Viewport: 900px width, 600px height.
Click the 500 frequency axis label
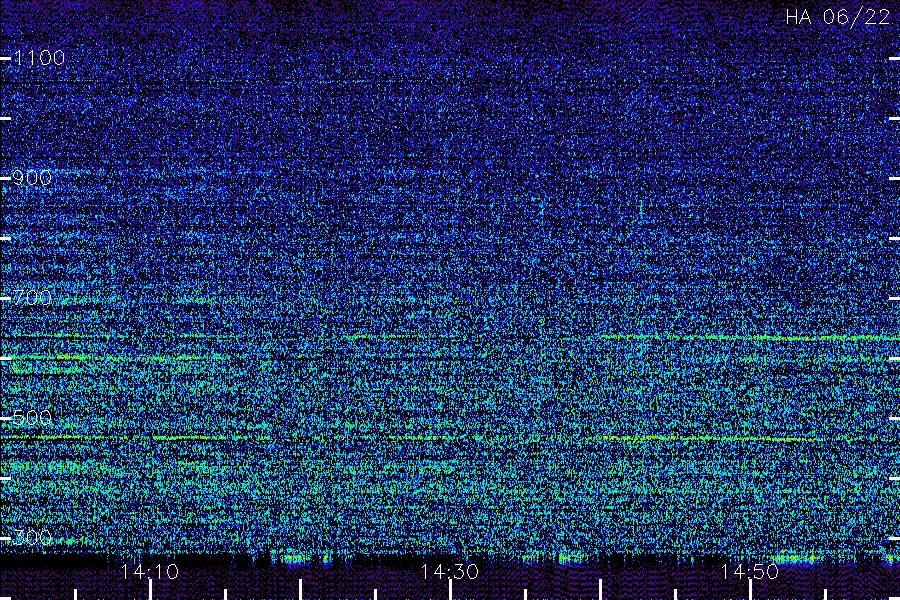tap(32, 418)
